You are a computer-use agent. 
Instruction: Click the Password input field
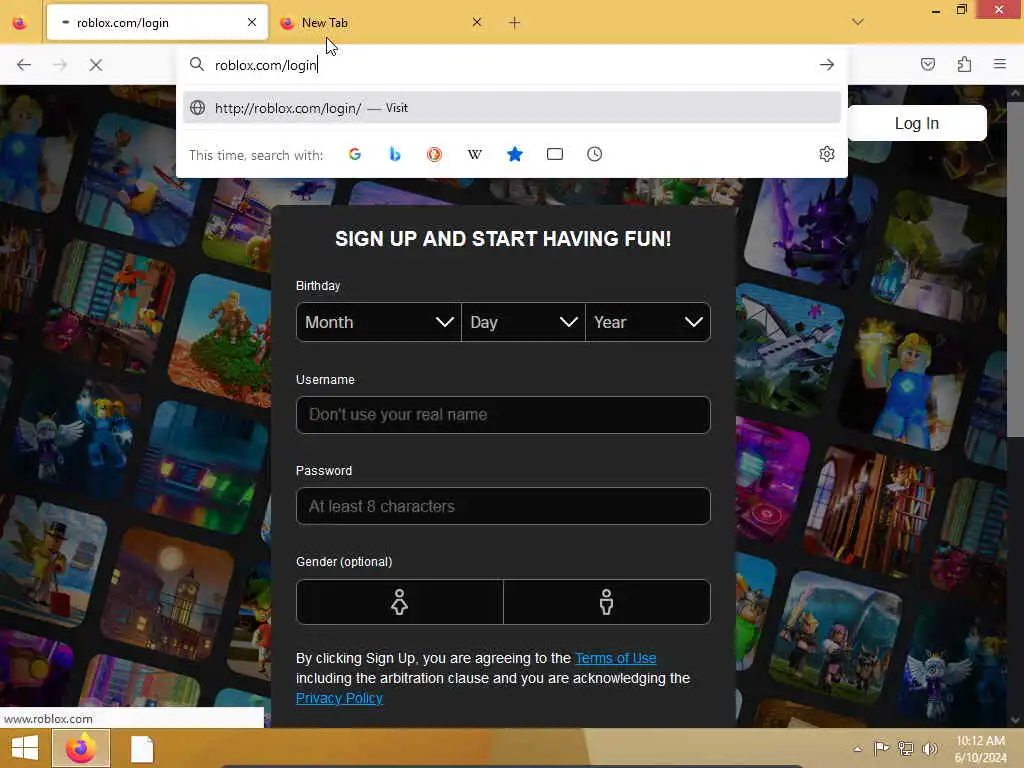click(503, 506)
